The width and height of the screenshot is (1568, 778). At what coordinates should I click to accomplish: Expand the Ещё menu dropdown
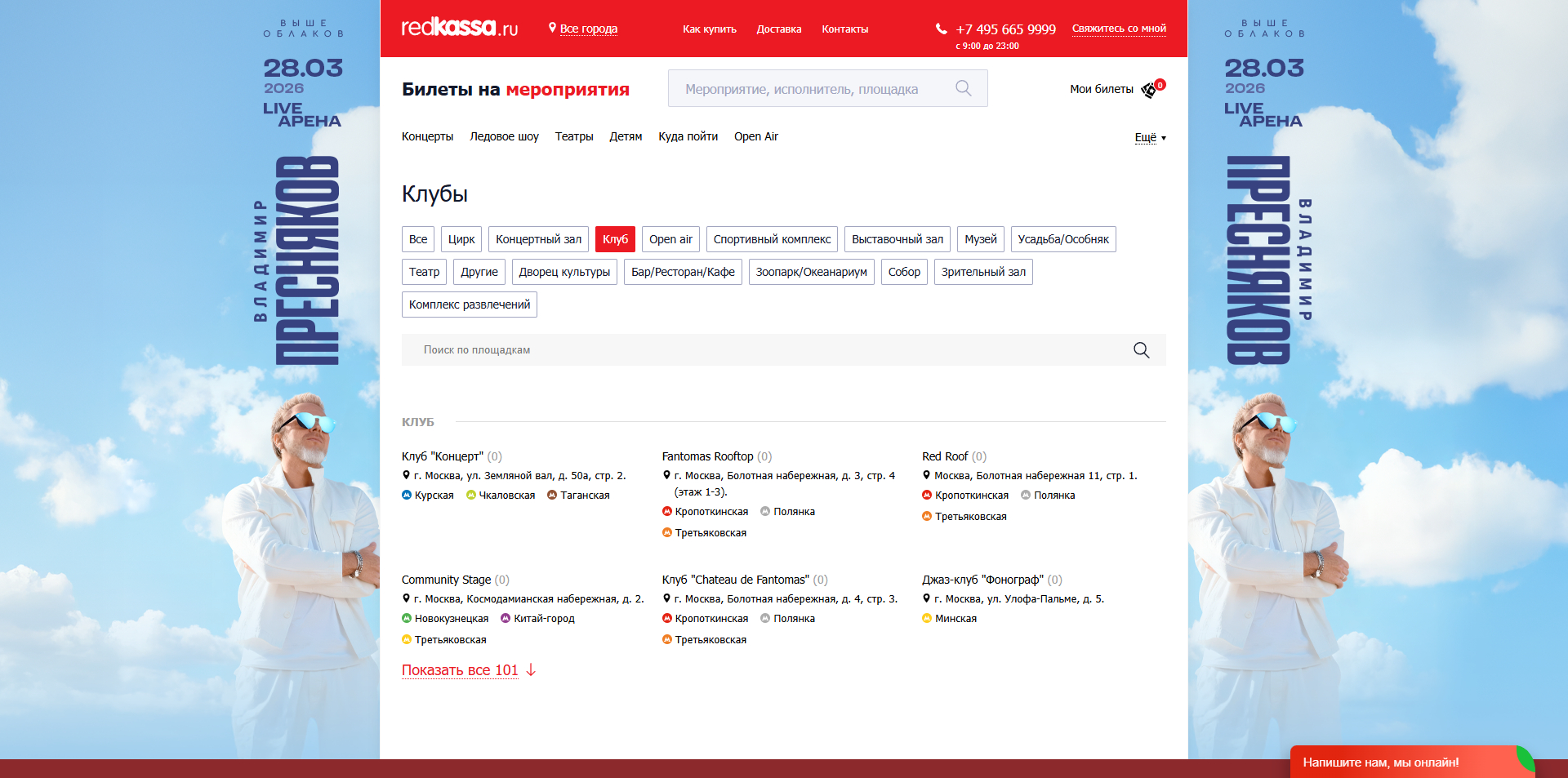(x=1150, y=137)
